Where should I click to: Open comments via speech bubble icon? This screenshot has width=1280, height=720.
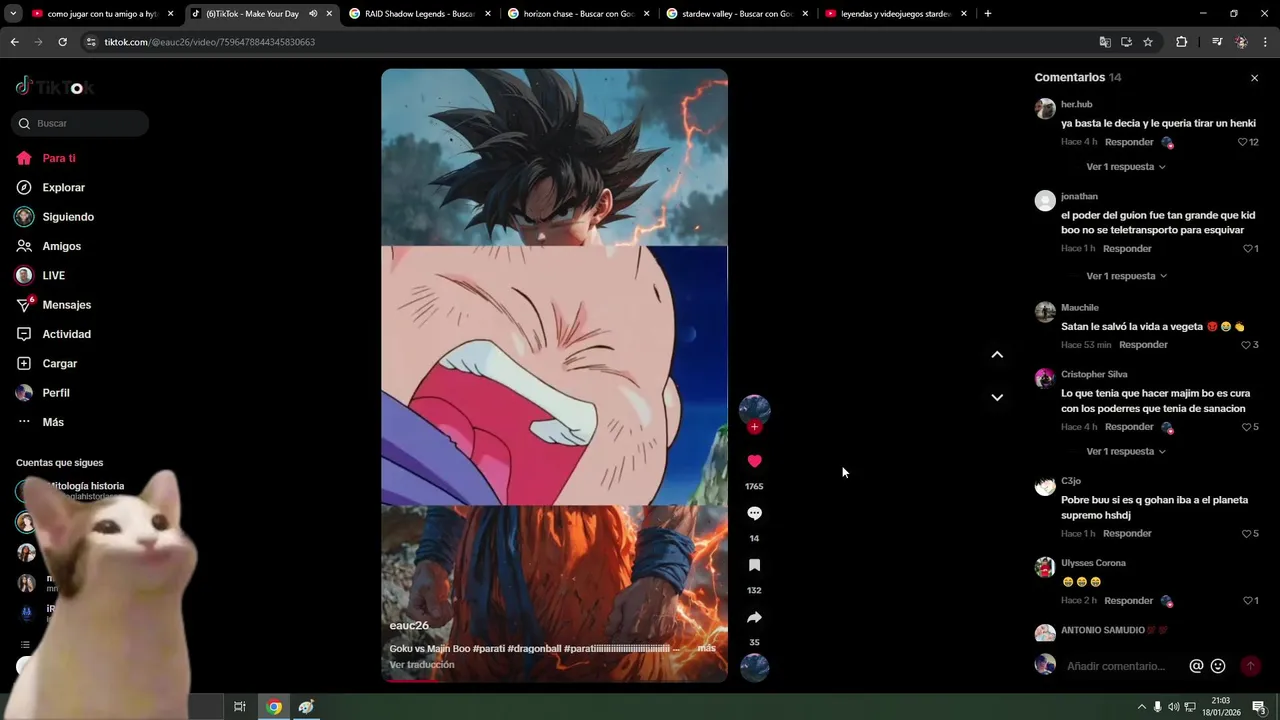pos(754,513)
